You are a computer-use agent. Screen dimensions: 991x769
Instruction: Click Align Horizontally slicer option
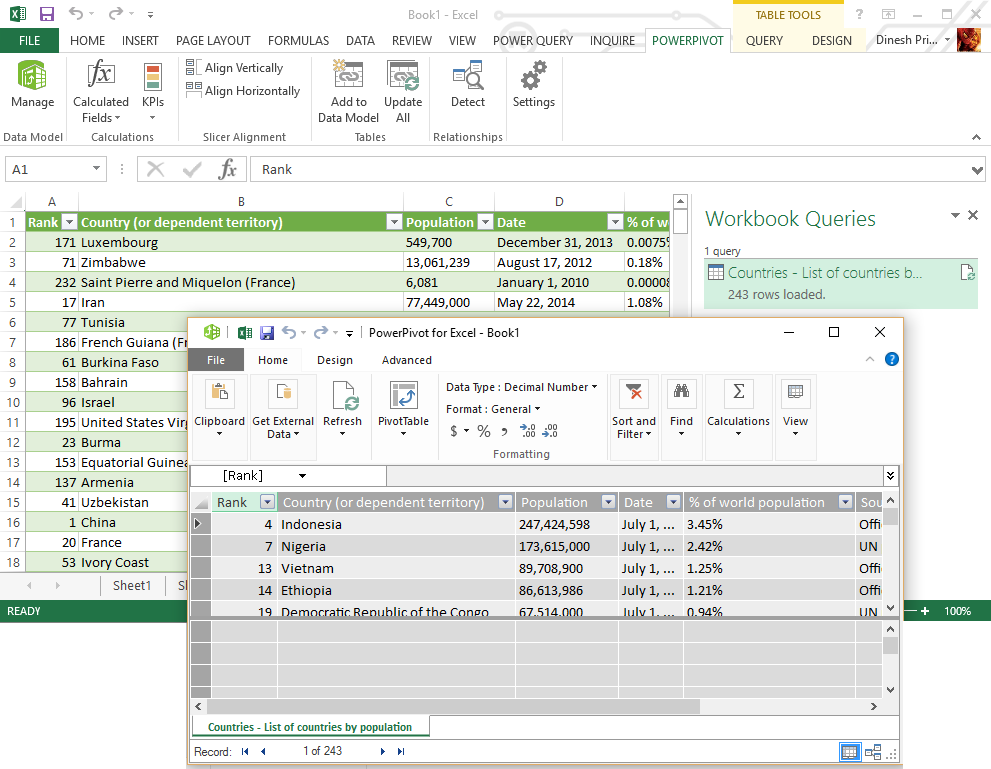(243, 90)
